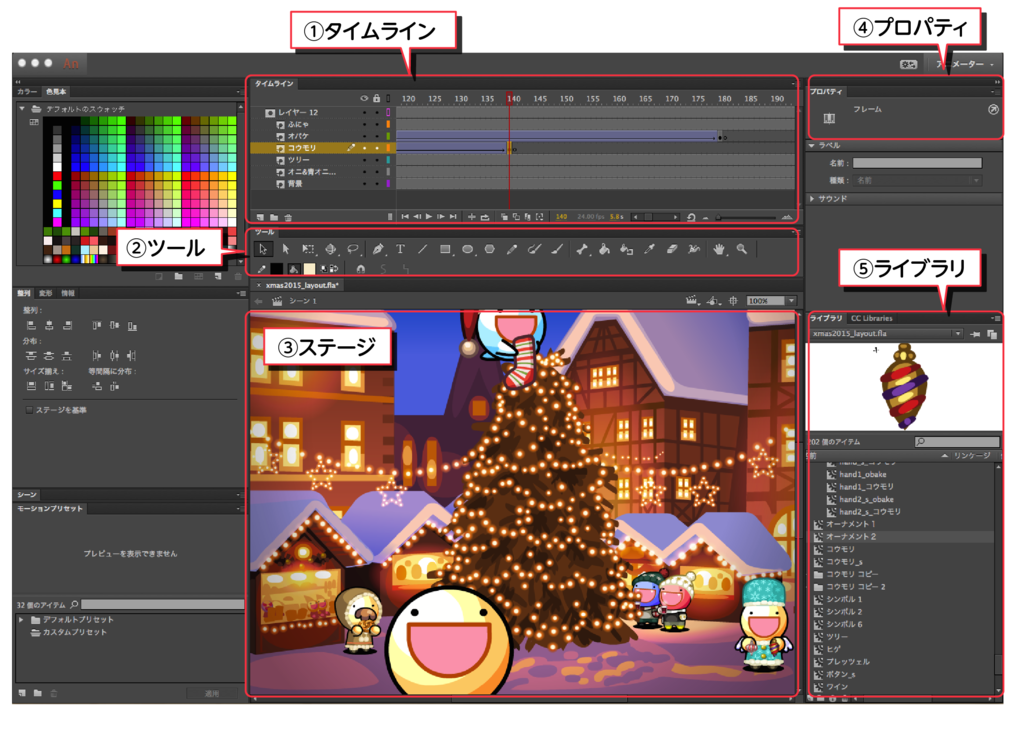Select the Pen tool
Screen dimensions: 1024x731
[x=378, y=249]
